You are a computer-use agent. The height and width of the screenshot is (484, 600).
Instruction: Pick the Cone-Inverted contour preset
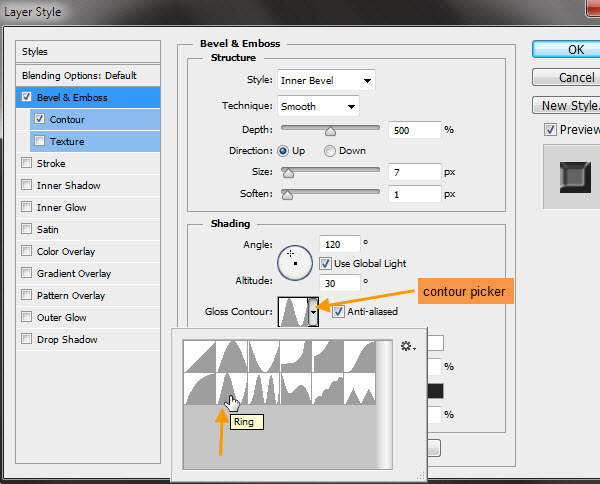click(264, 357)
